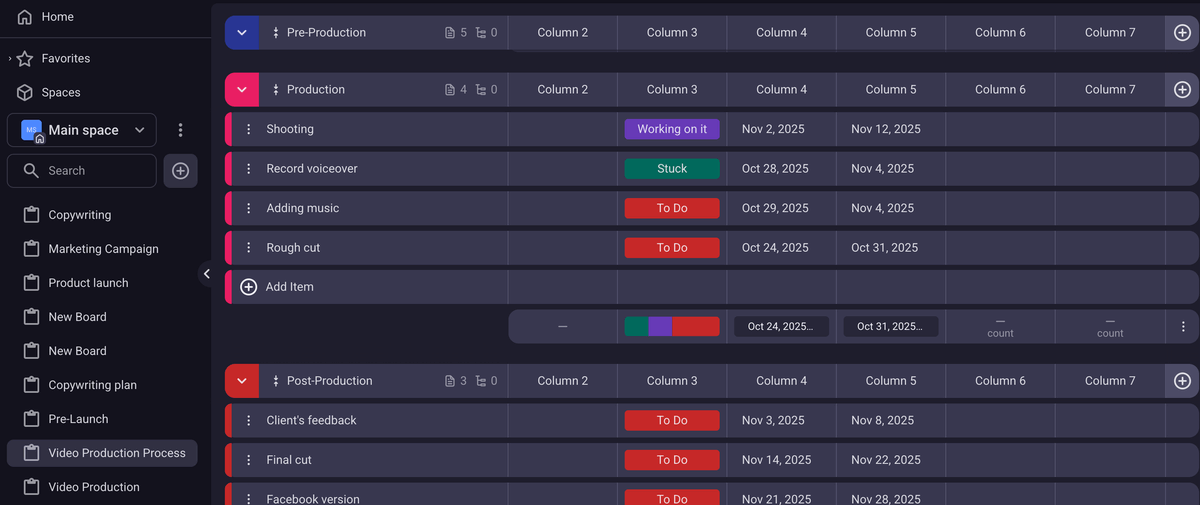Change Client's feedback To Do status
Viewport: 1200px width, 505px height.
(672, 421)
